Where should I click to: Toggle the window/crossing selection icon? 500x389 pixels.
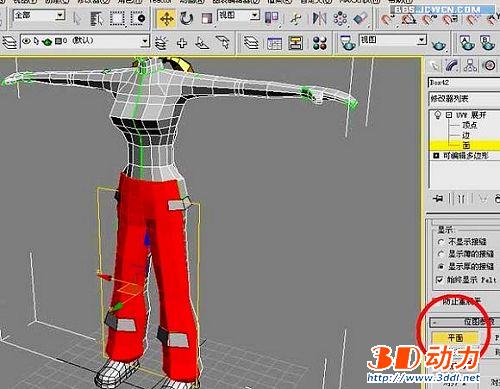pyautogui.click(x=138, y=19)
